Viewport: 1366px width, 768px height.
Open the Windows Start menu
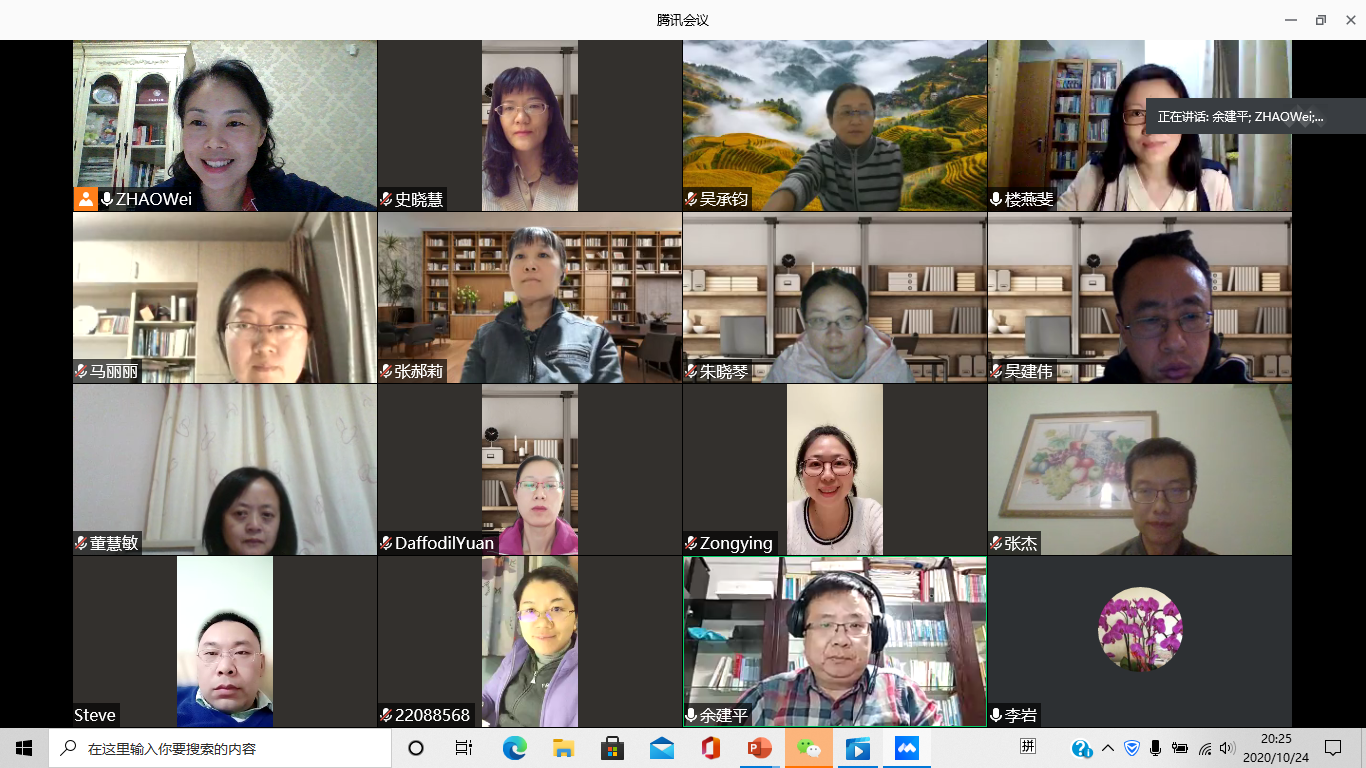(24, 748)
